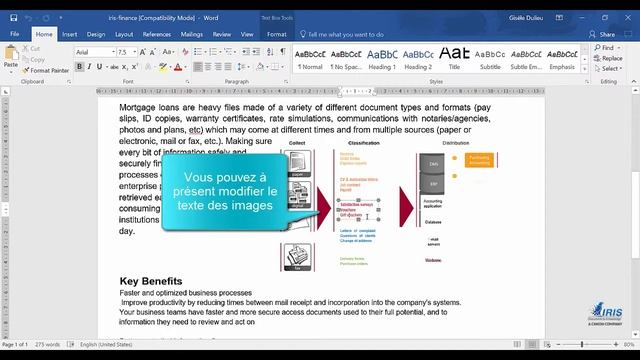Screen dimensions: 640x360
Task: Select the Format Painter tool
Action: coord(46,71)
